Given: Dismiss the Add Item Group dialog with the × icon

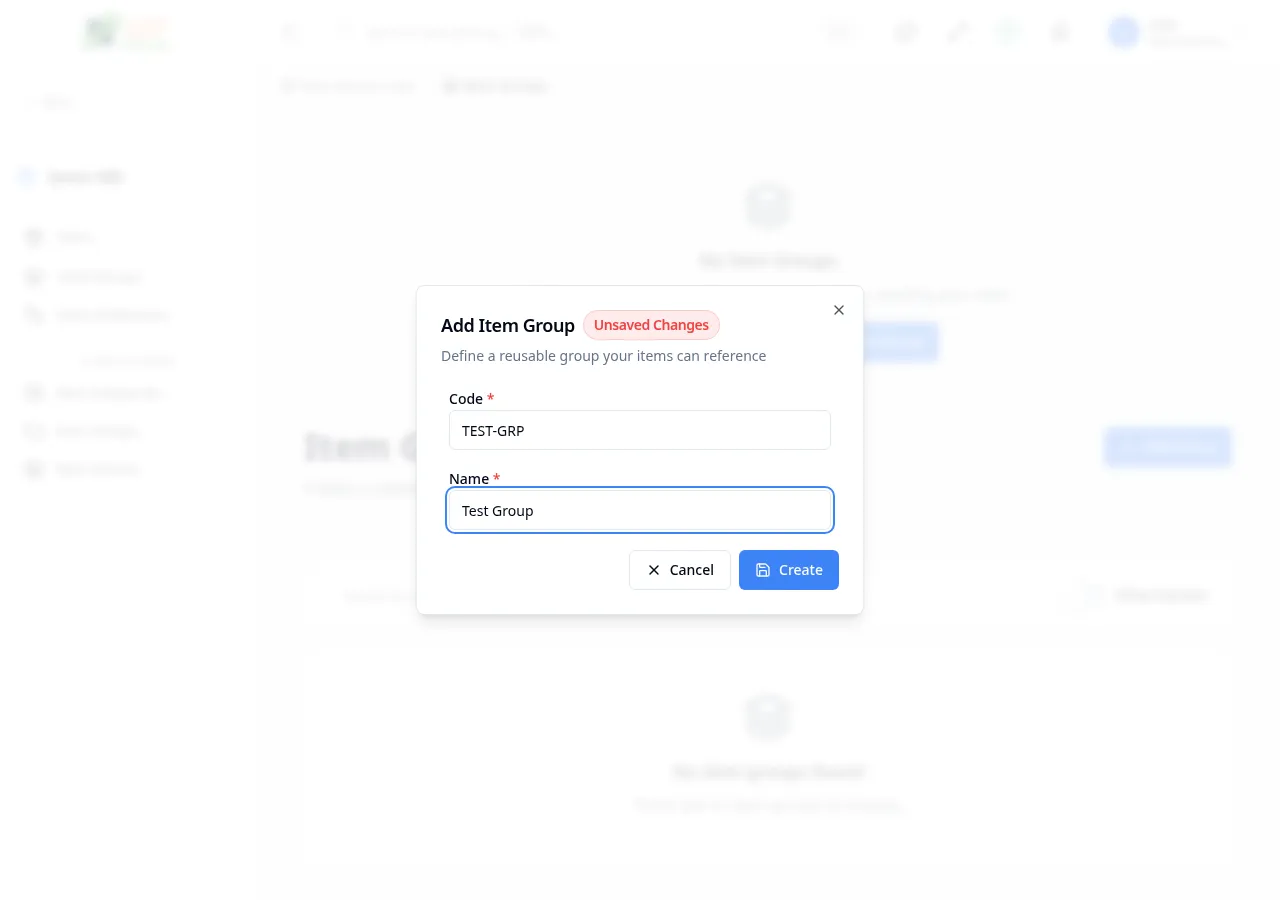Looking at the screenshot, I should [838, 310].
